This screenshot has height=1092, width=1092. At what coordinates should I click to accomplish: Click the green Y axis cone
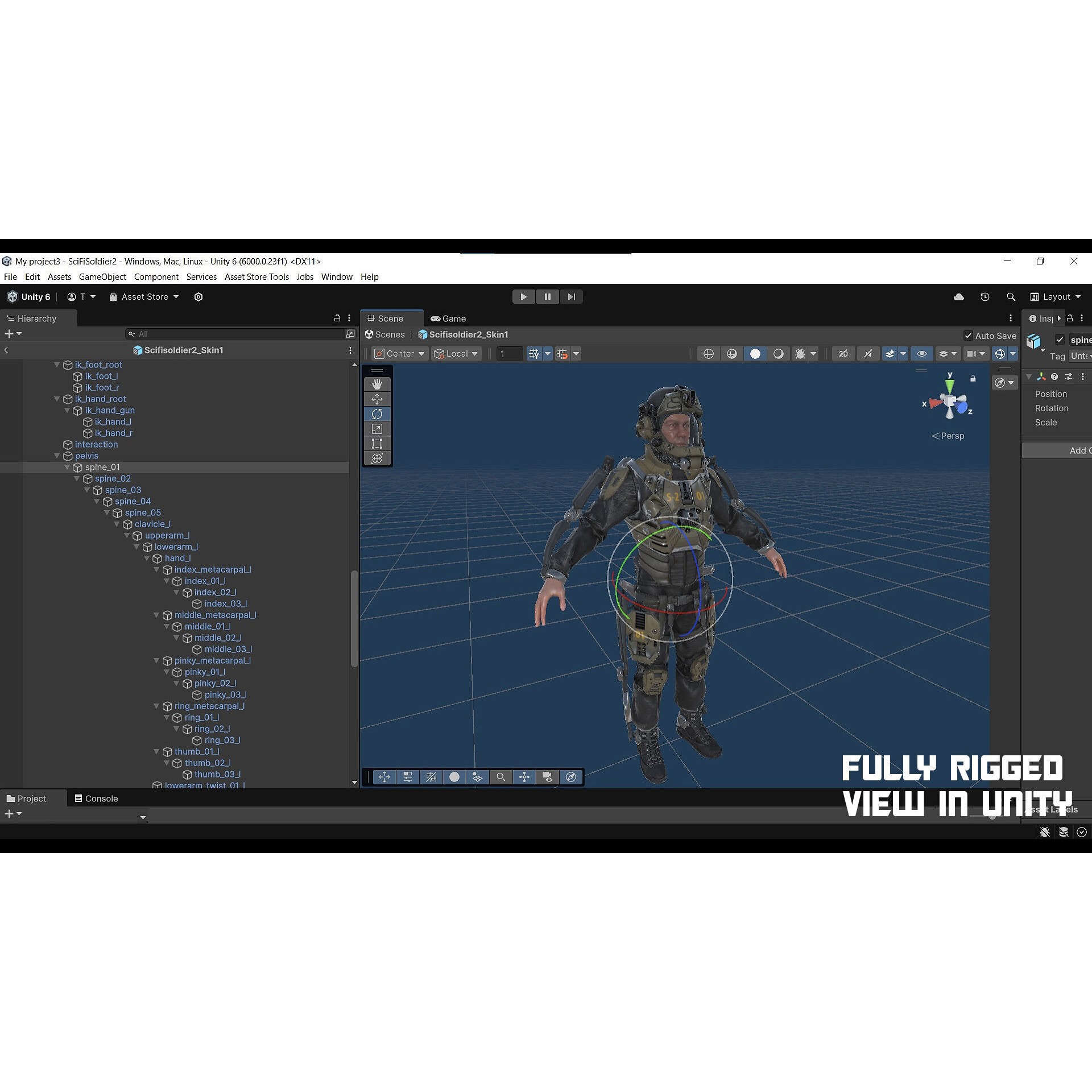[x=949, y=386]
